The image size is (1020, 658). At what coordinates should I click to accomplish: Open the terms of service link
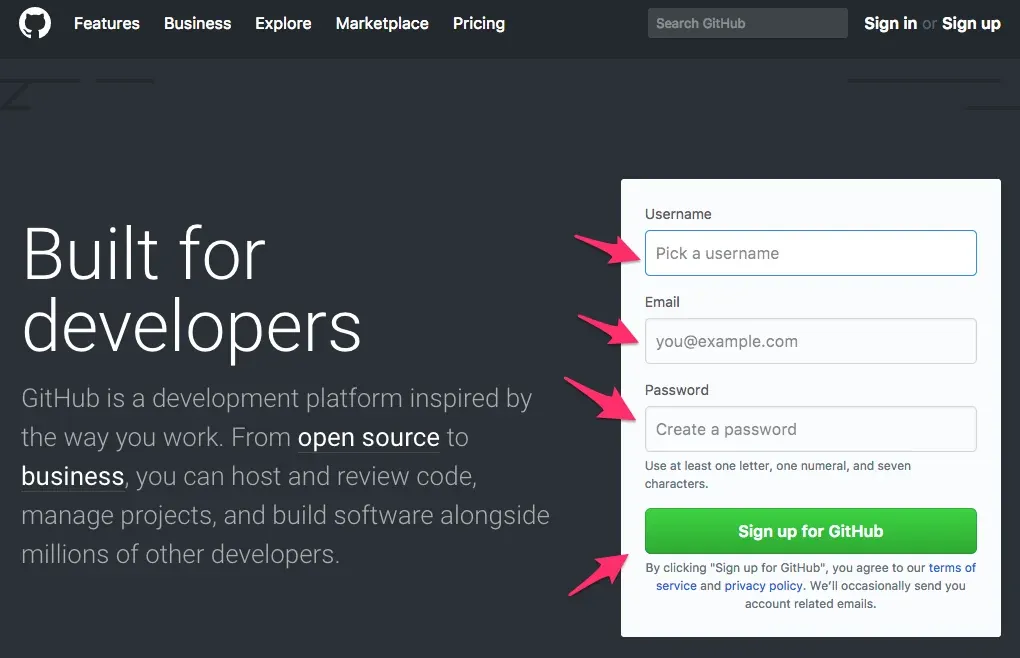coord(952,567)
